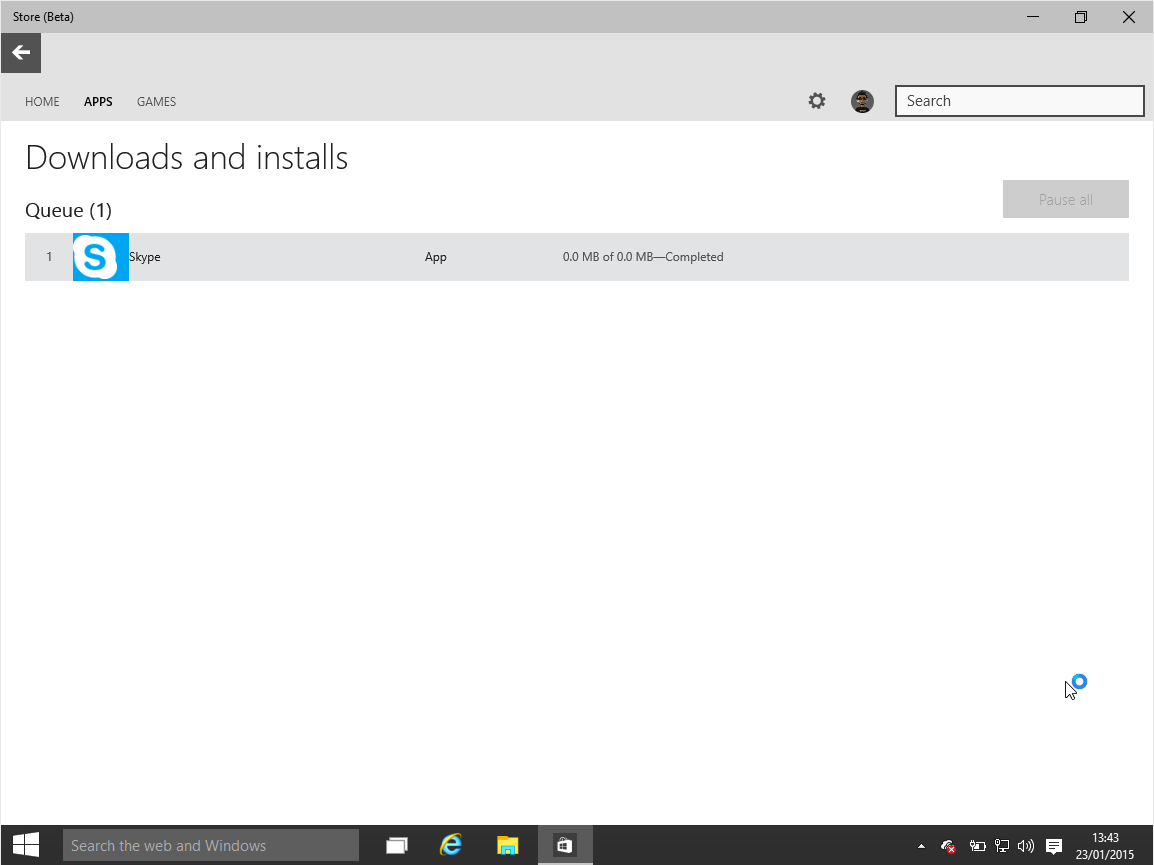The image size is (1154, 865).
Task: Switch to the HOME tab
Action: click(x=42, y=101)
